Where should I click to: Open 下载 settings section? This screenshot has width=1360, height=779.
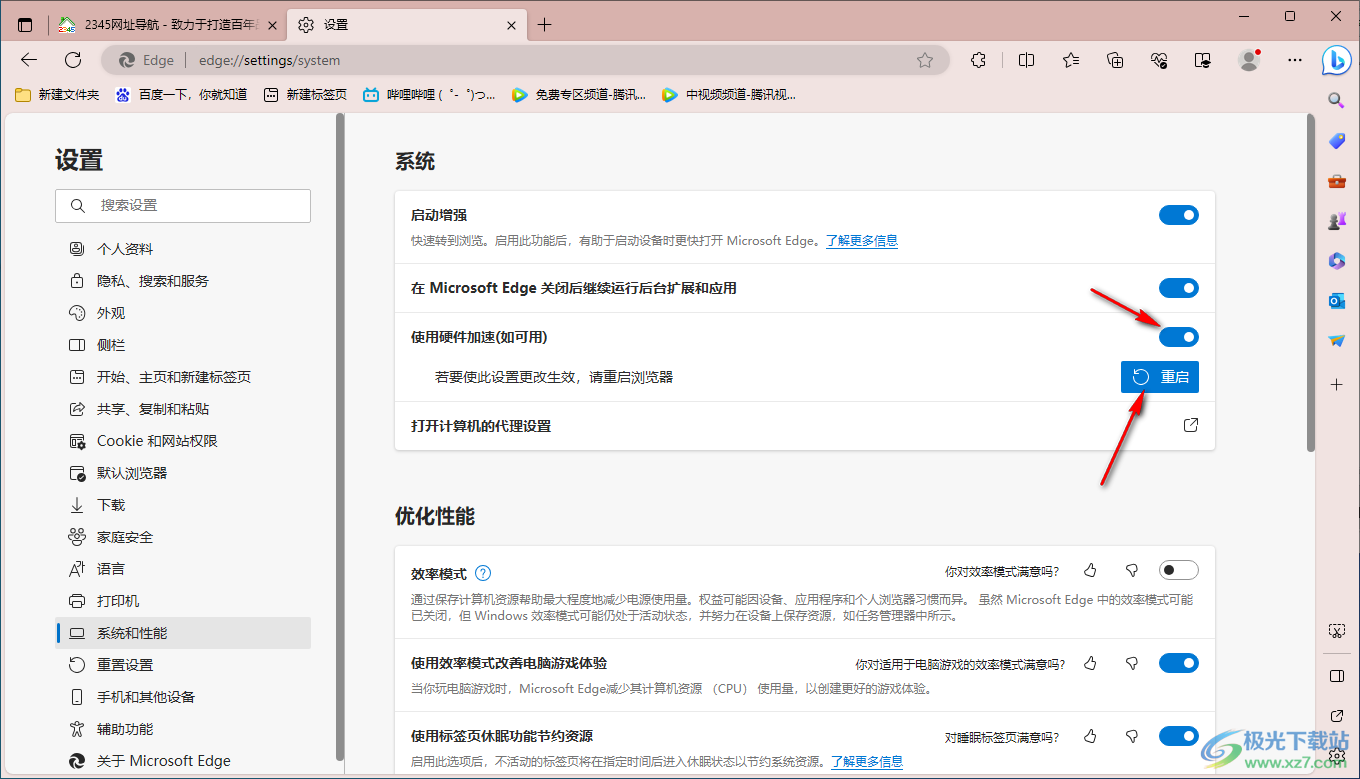tap(183, 505)
